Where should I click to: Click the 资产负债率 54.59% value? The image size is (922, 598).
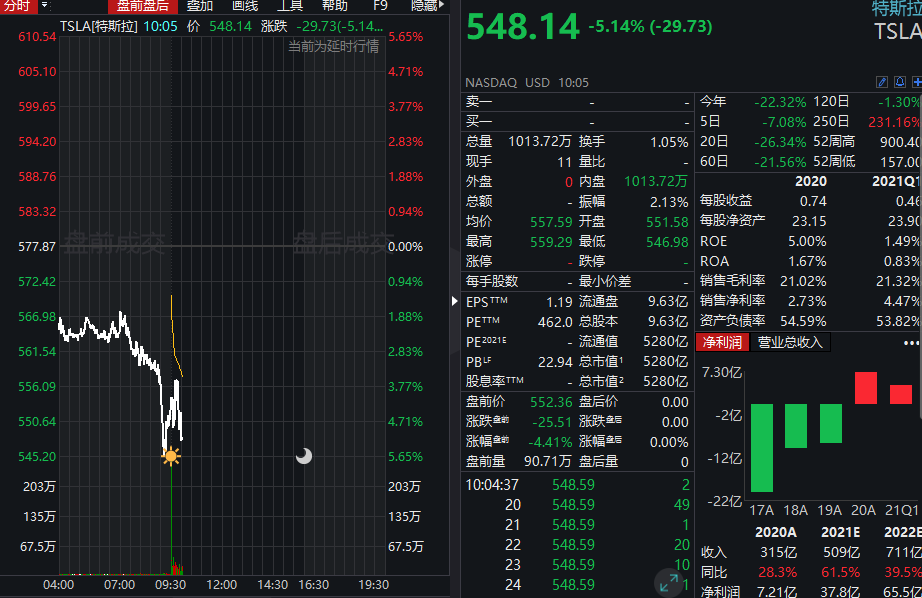pos(803,322)
